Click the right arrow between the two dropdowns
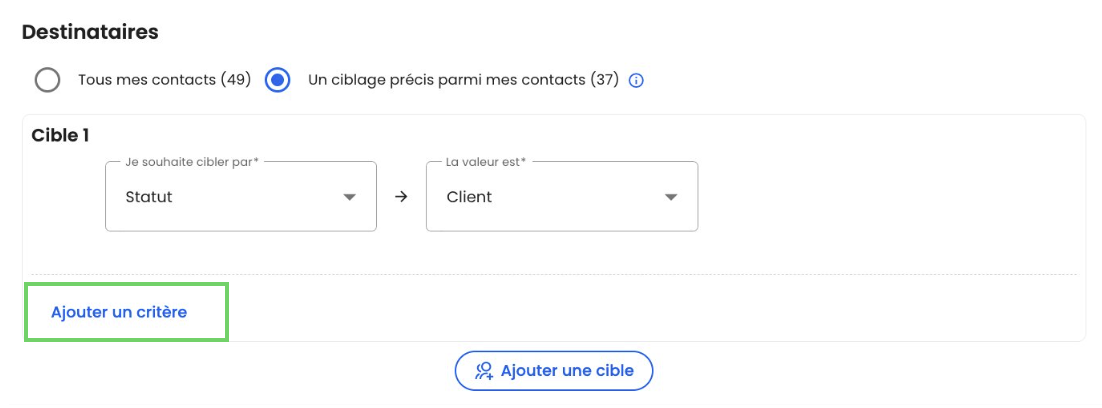1102x408 pixels. pyautogui.click(x=401, y=197)
